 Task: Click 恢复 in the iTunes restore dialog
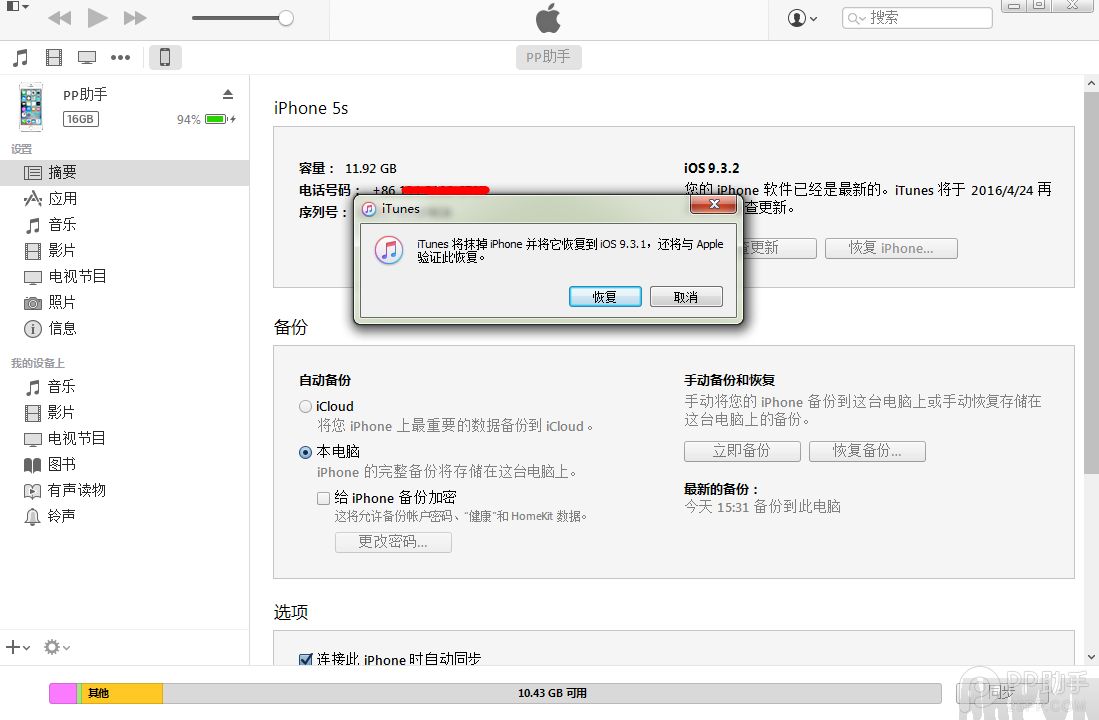[605, 296]
